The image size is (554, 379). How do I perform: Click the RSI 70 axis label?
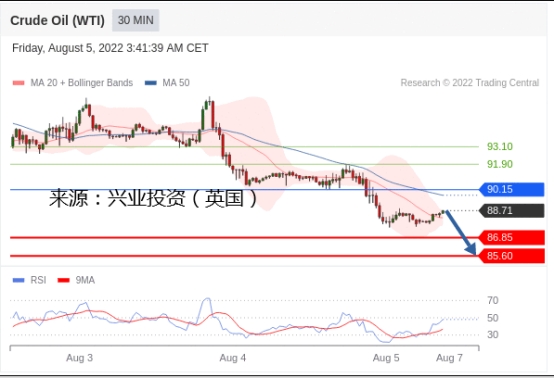(493, 300)
